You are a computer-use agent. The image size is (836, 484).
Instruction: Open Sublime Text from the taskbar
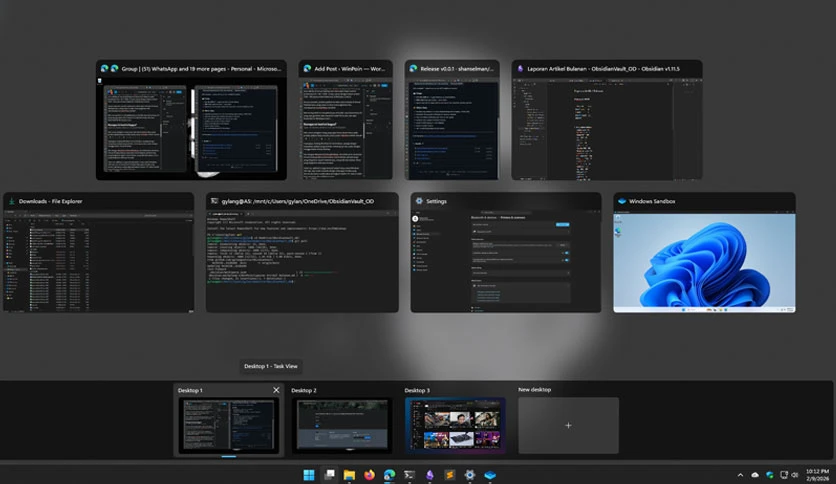[449, 474]
